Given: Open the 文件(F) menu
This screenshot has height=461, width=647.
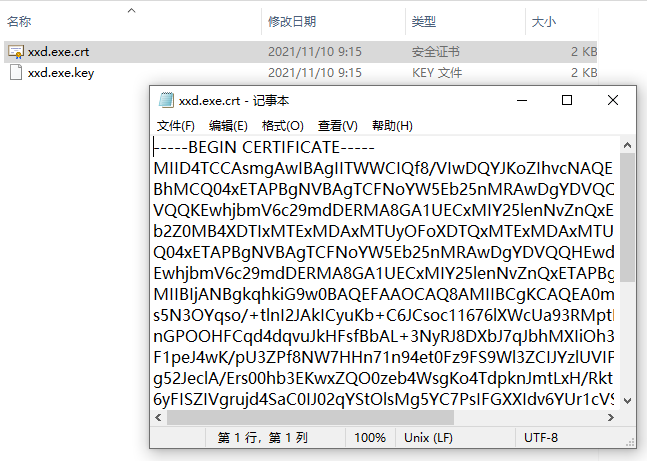Looking at the screenshot, I should (176, 125).
